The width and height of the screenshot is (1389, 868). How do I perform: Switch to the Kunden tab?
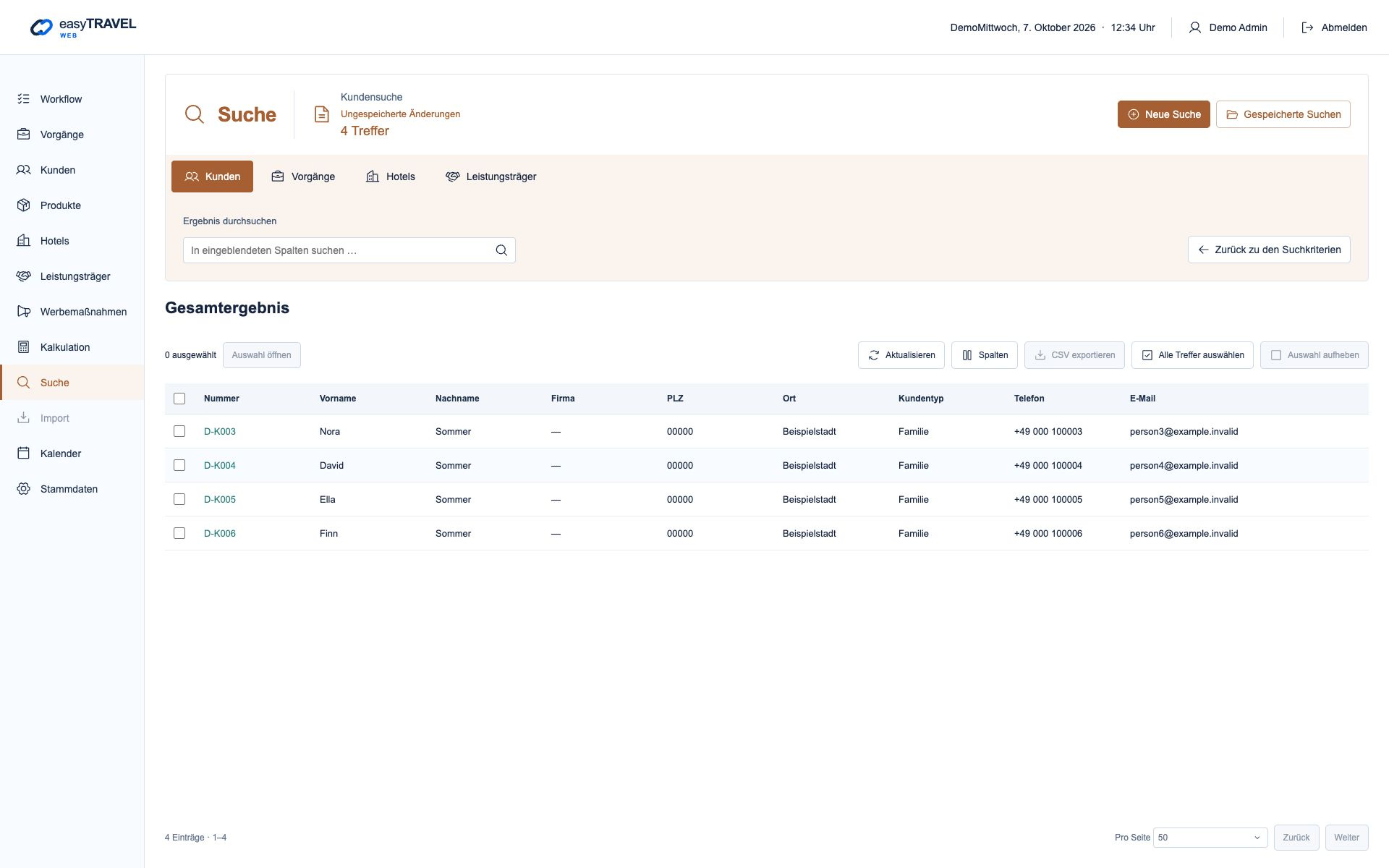pyautogui.click(x=212, y=176)
